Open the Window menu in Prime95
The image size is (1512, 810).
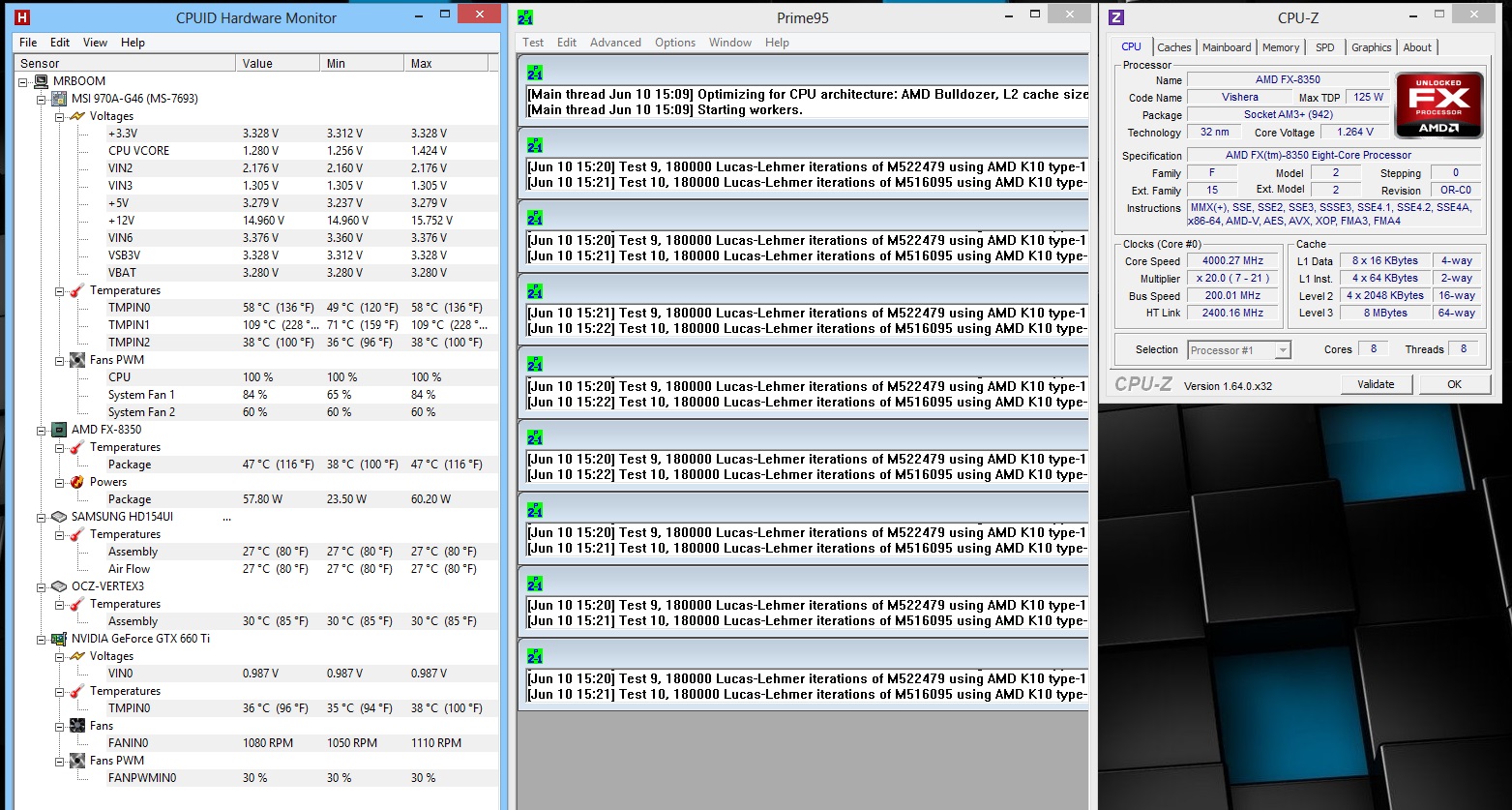tap(730, 43)
